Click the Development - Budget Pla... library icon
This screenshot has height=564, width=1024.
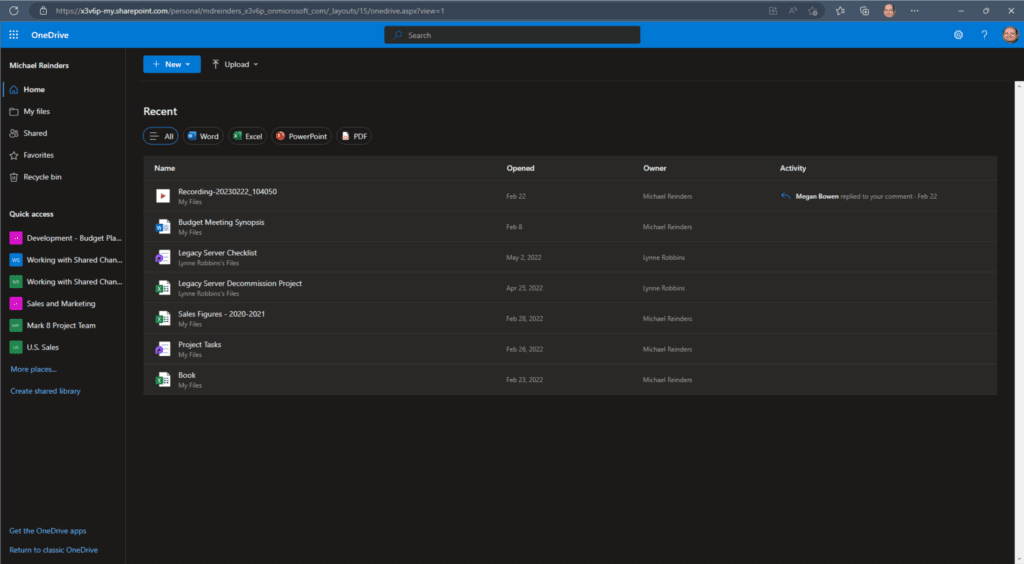pyautogui.click(x=16, y=238)
